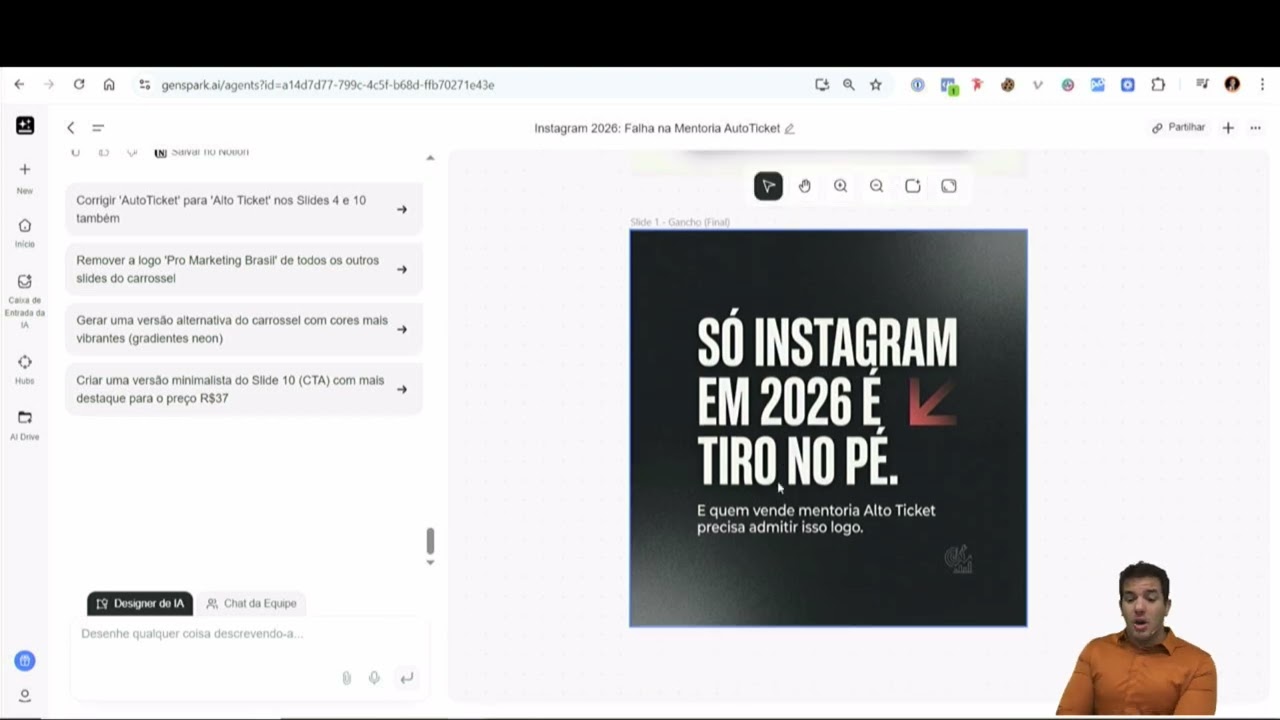Choose suggestion Remover a logo 'Pro Marketing Brasil'
This screenshot has width=1280, height=720.
point(244,269)
